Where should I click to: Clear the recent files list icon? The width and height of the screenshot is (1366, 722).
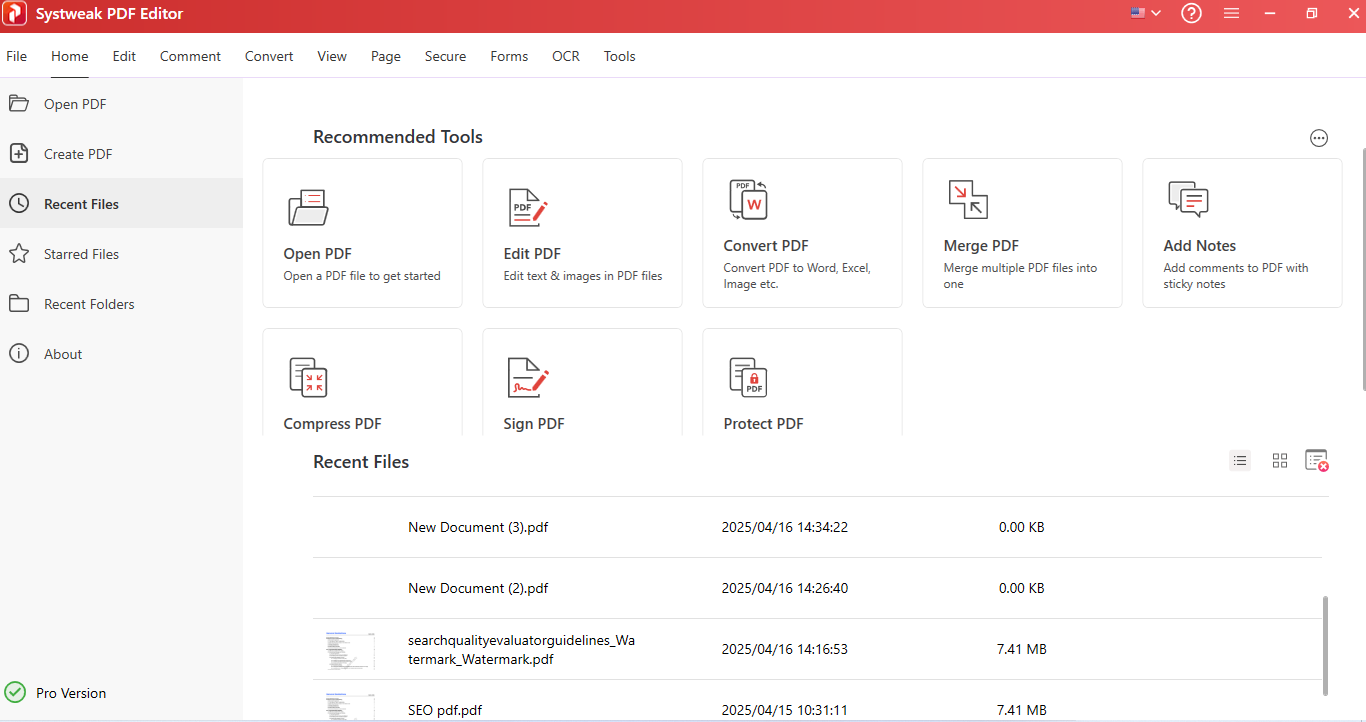click(x=1317, y=461)
